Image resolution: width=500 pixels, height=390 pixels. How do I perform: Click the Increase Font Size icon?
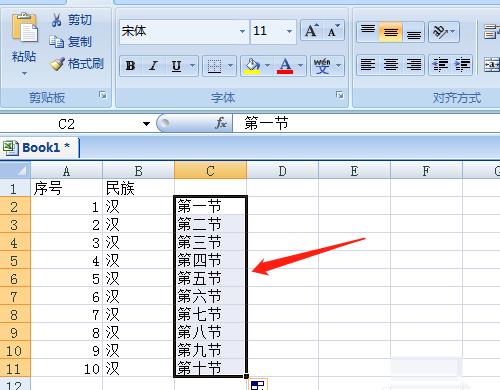[x=311, y=31]
